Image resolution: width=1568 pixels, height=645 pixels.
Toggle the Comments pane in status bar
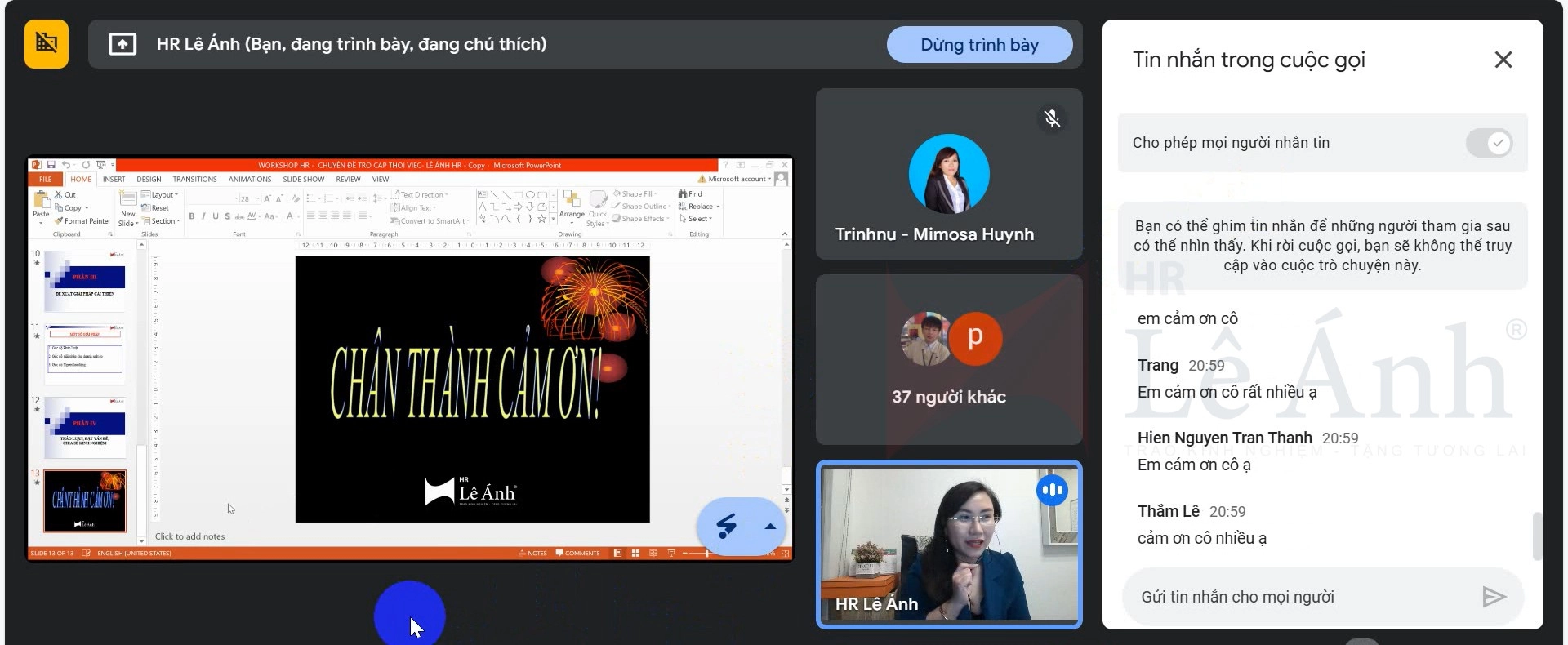point(578,554)
